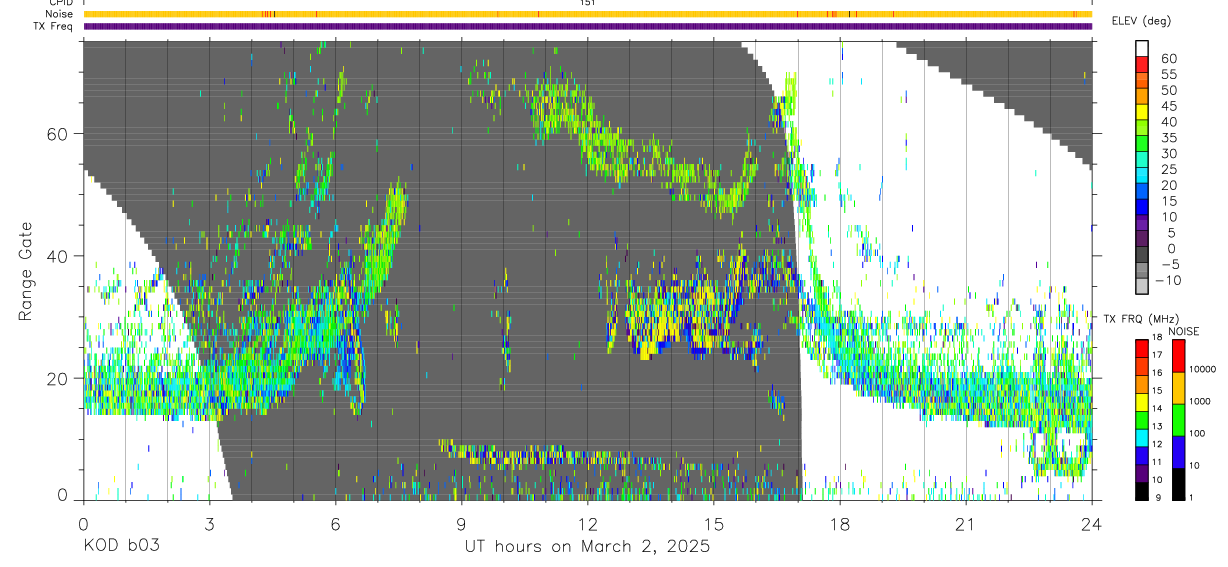Pick the cyan segment of TX FRQ legend
Viewport: 1228px width, 567px height.
[1142, 438]
